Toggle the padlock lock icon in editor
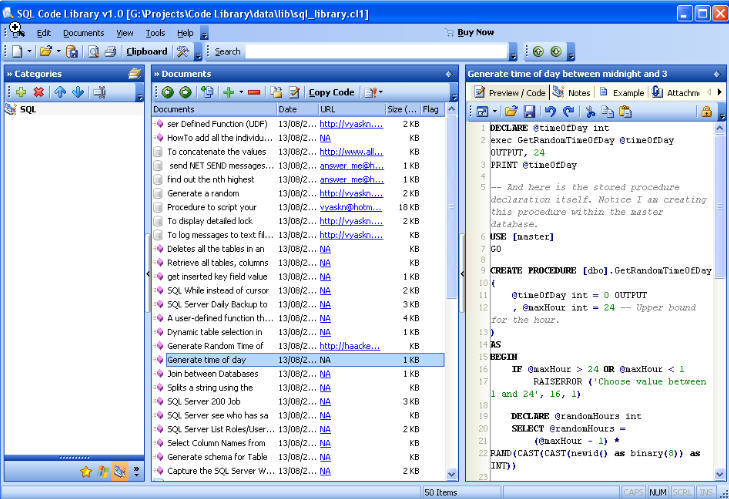The image size is (729, 499). [x=706, y=112]
